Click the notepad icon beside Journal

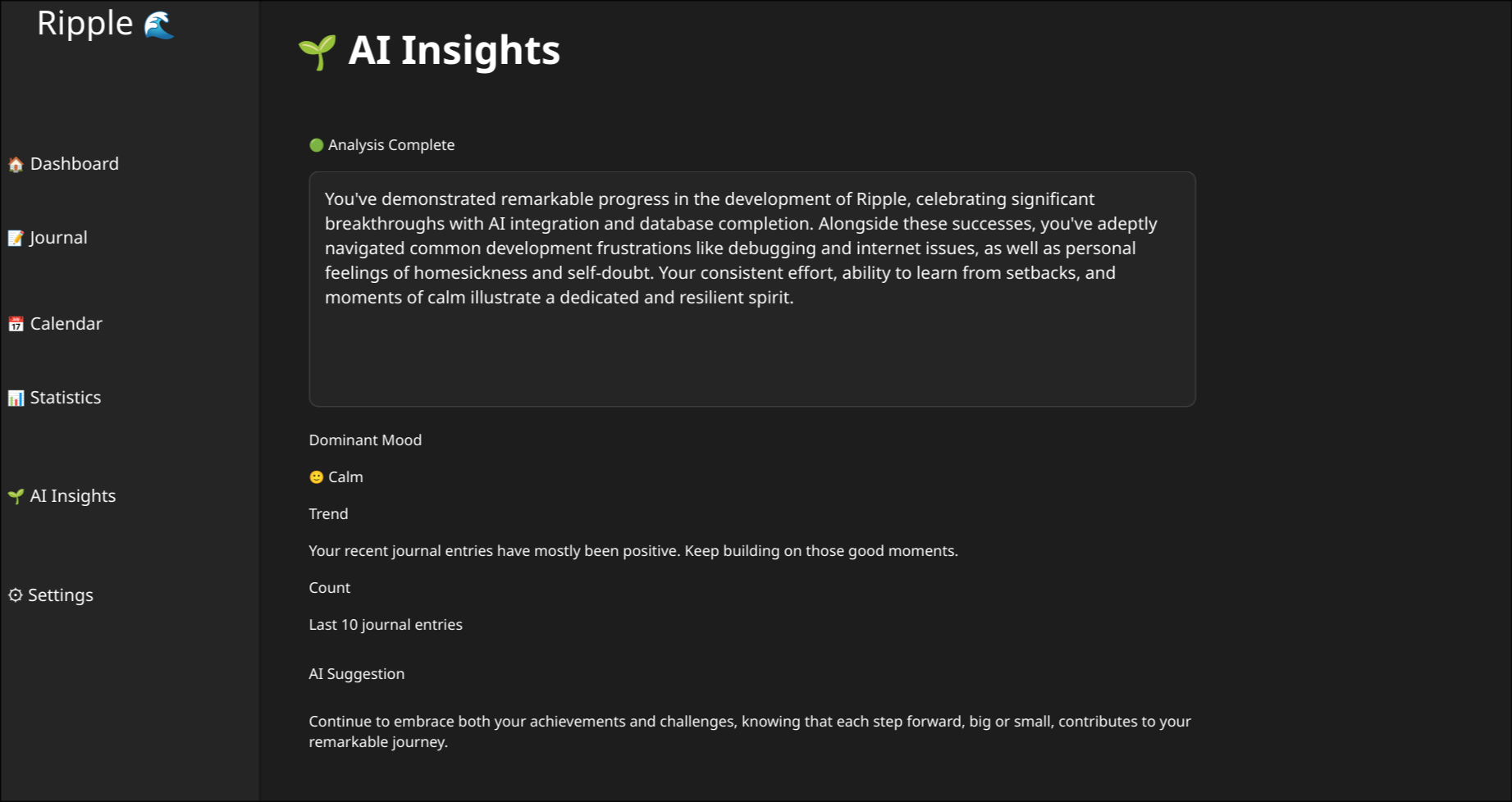coord(16,239)
